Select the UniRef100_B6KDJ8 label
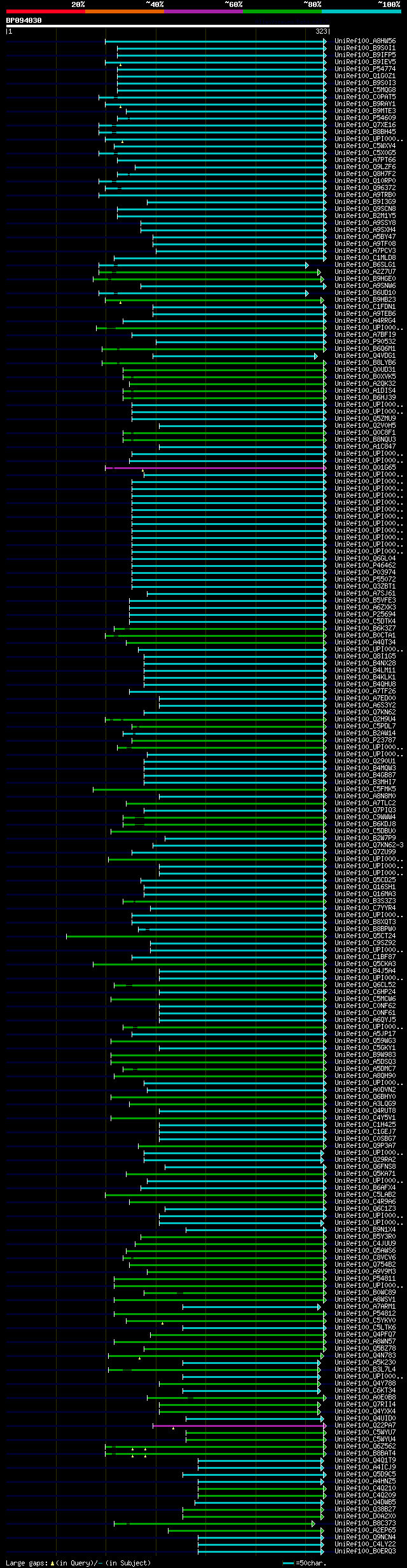The image size is (407, 1568). tap(365, 824)
